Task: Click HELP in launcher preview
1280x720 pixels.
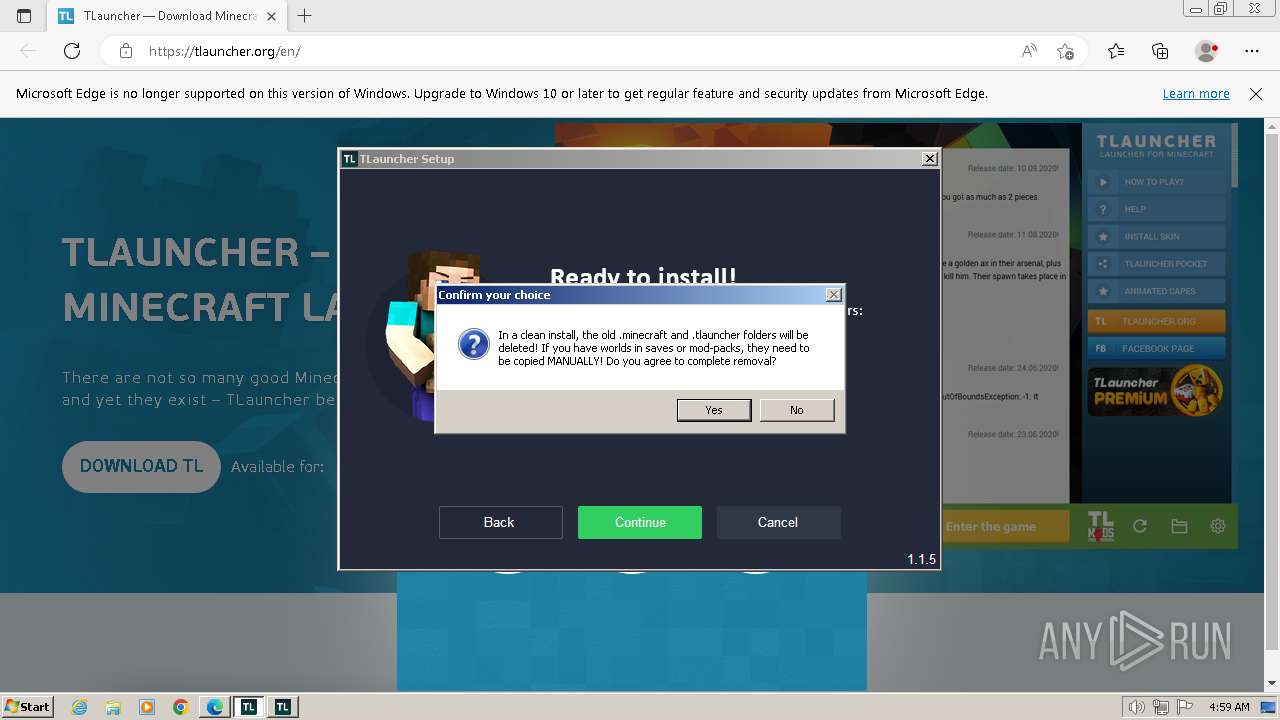Action: point(1156,209)
